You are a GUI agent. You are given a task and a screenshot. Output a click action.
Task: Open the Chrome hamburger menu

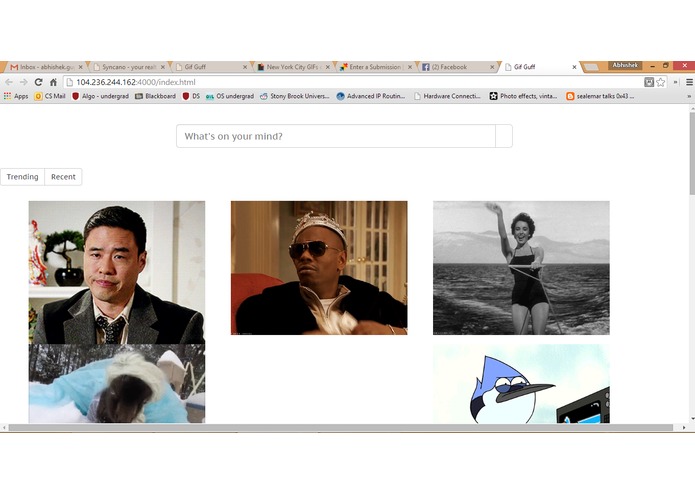pos(689,82)
